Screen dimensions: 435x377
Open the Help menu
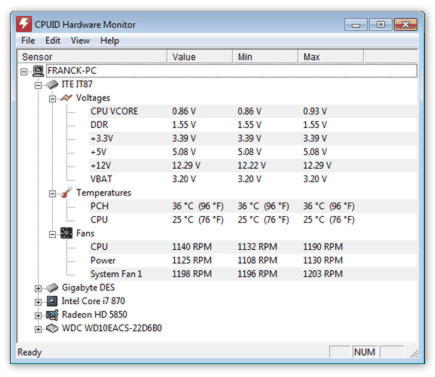(x=110, y=41)
